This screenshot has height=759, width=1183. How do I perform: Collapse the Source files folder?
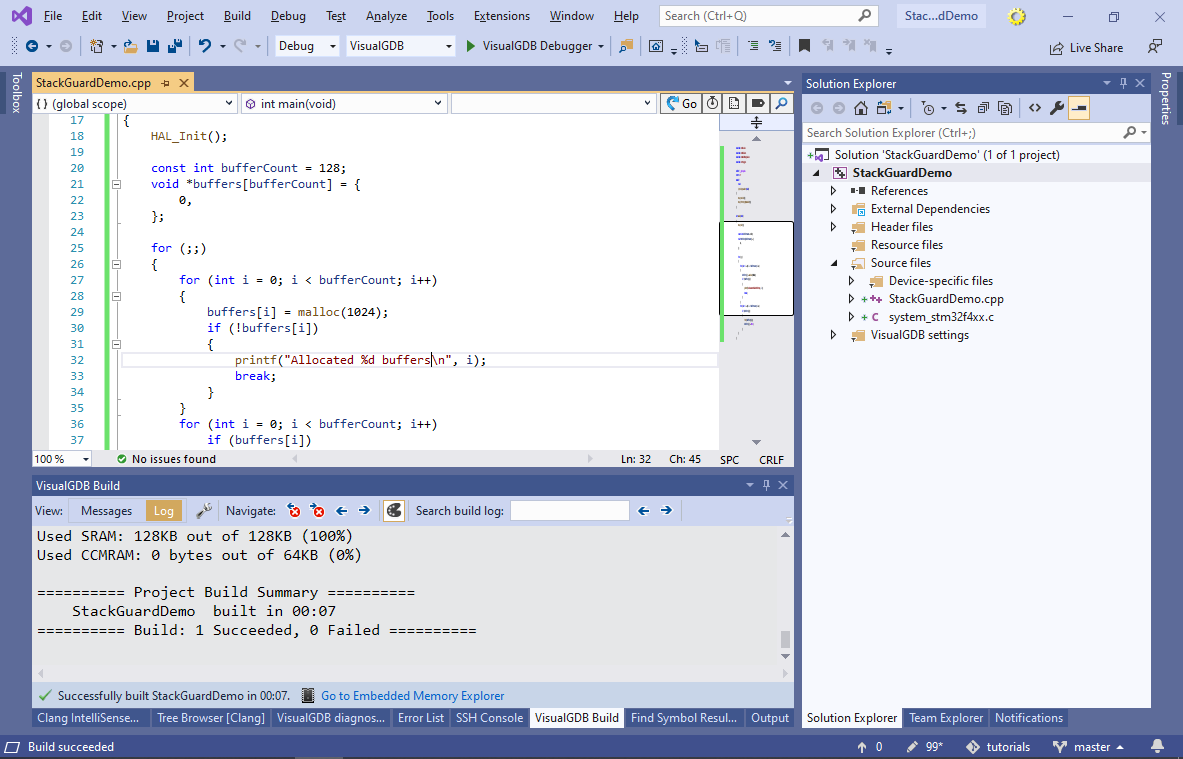coord(834,263)
